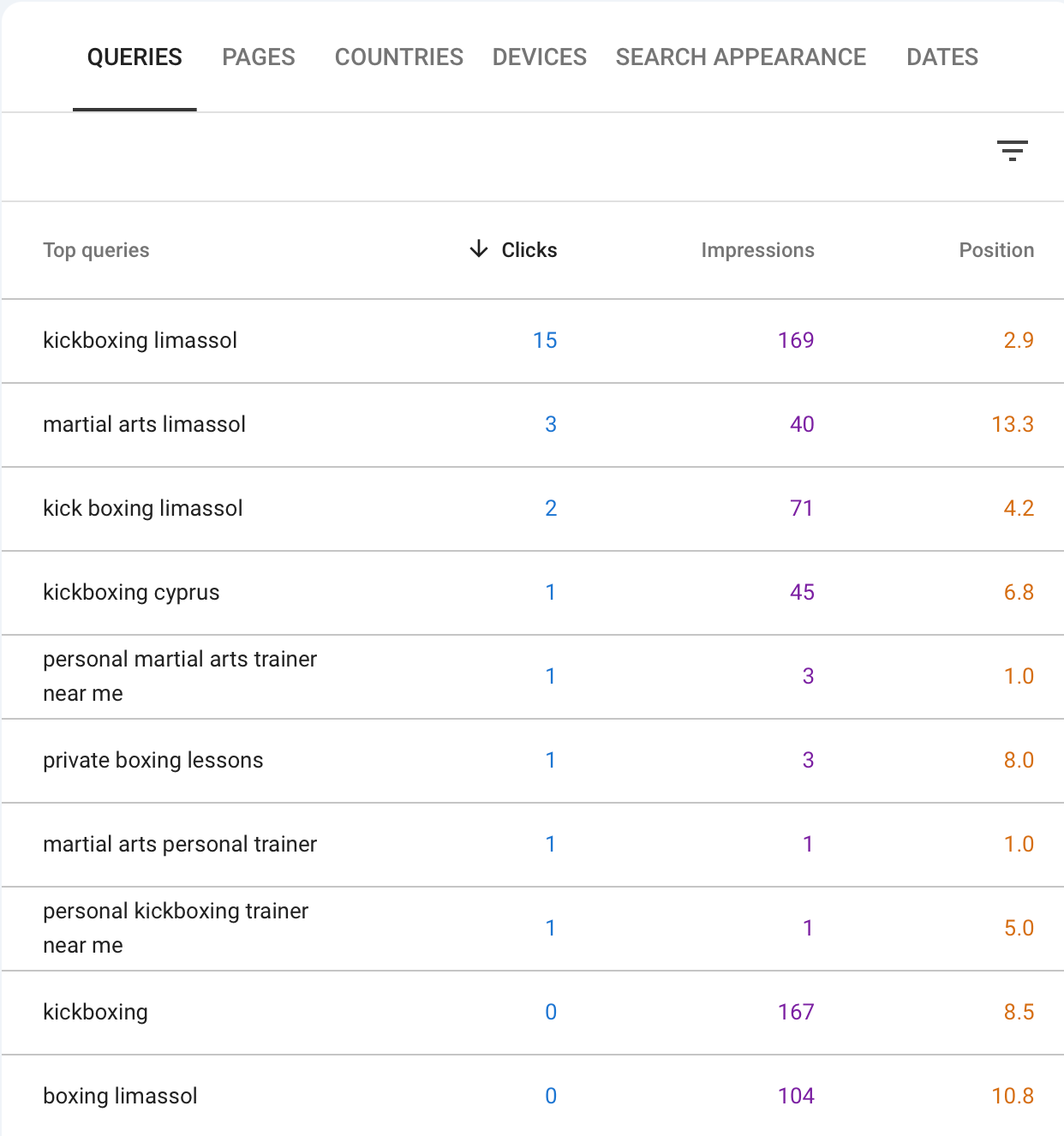Switch to the PAGES tab
Viewport: 1064px width, 1136px height.
tap(258, 57)
